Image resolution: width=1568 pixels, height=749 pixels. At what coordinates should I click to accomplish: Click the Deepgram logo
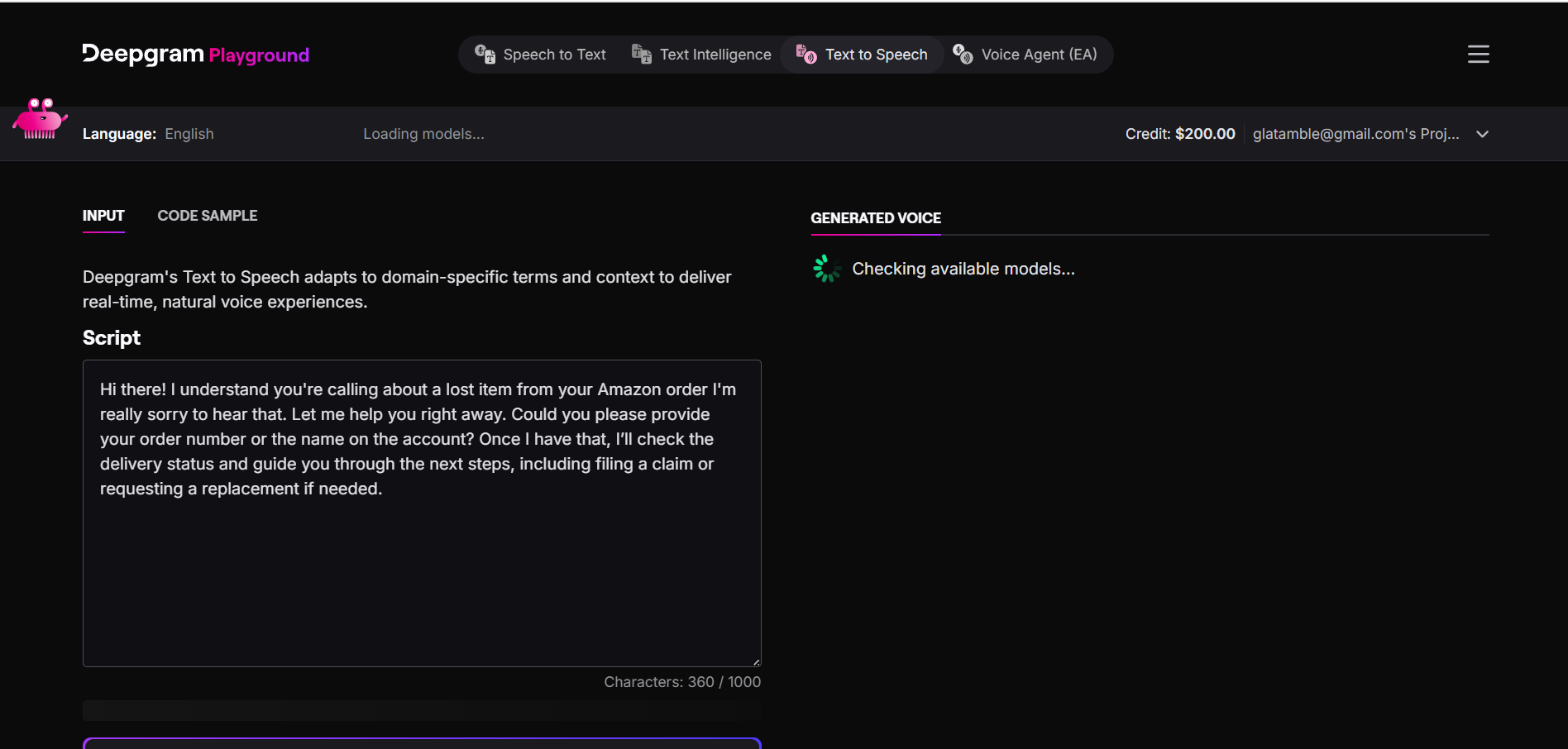click(143, 54)
